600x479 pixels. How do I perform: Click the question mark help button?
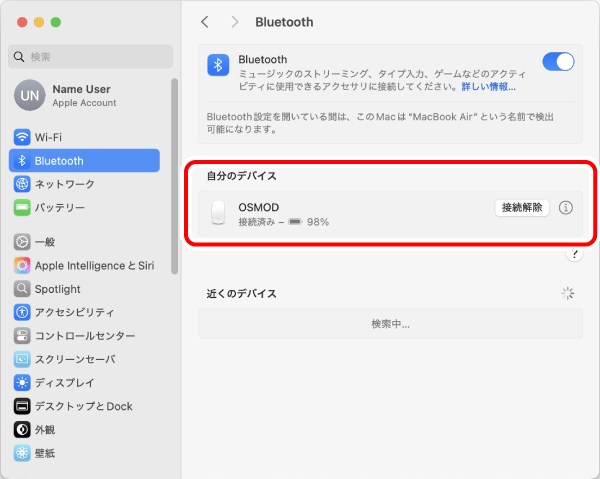tap(574, 254)
